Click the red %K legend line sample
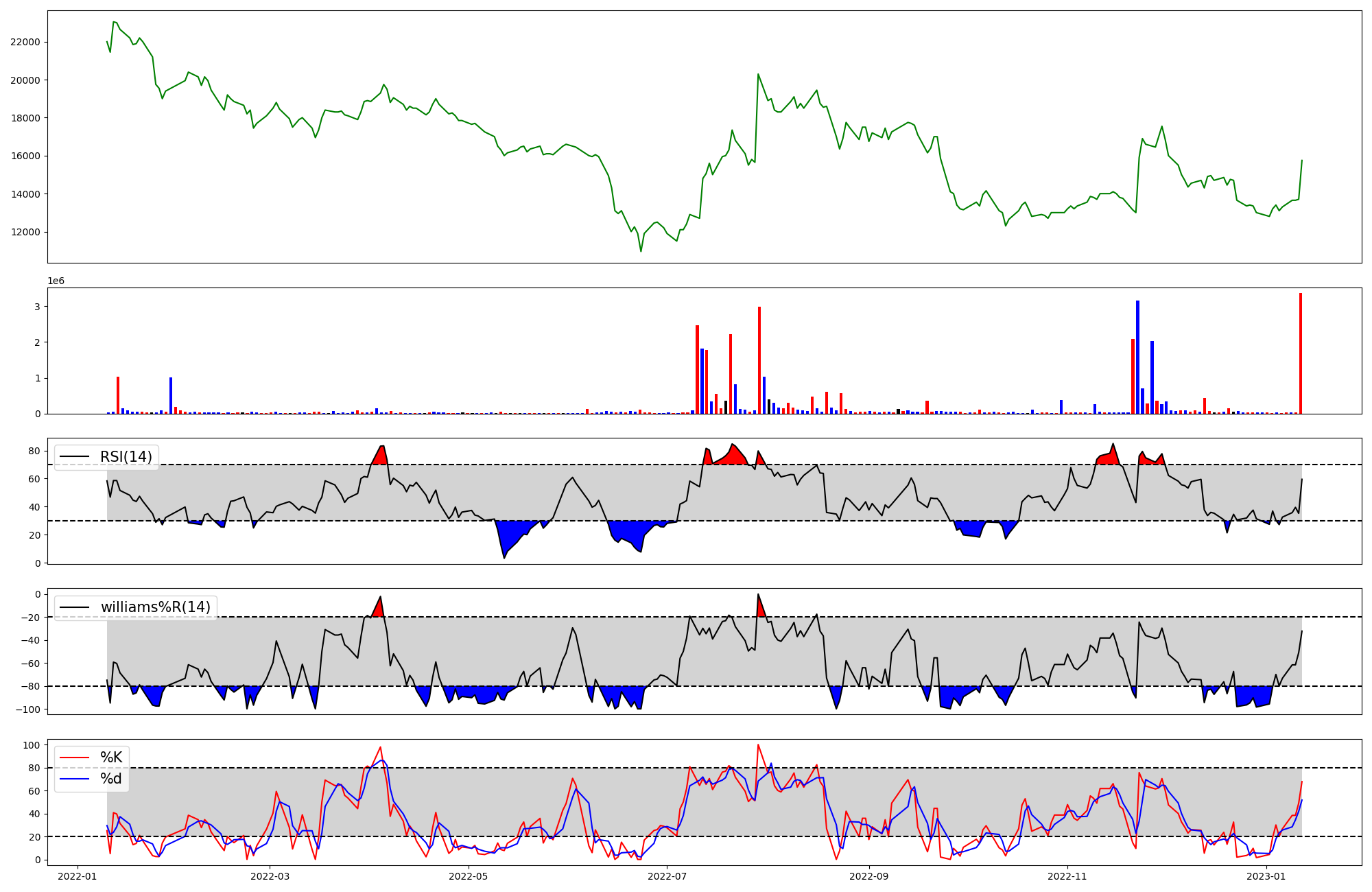Viewport: 1372px width, 892px height. [x=75, y=758]
